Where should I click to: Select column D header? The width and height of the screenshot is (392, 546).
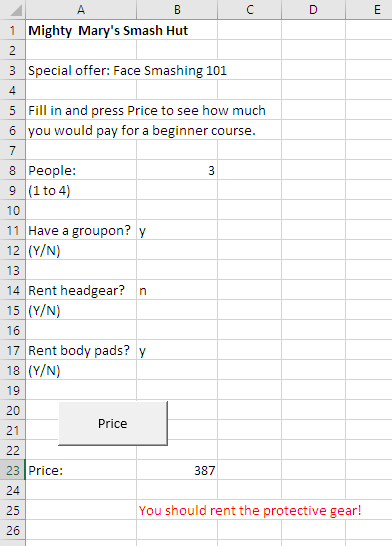(x=313, y=9)
